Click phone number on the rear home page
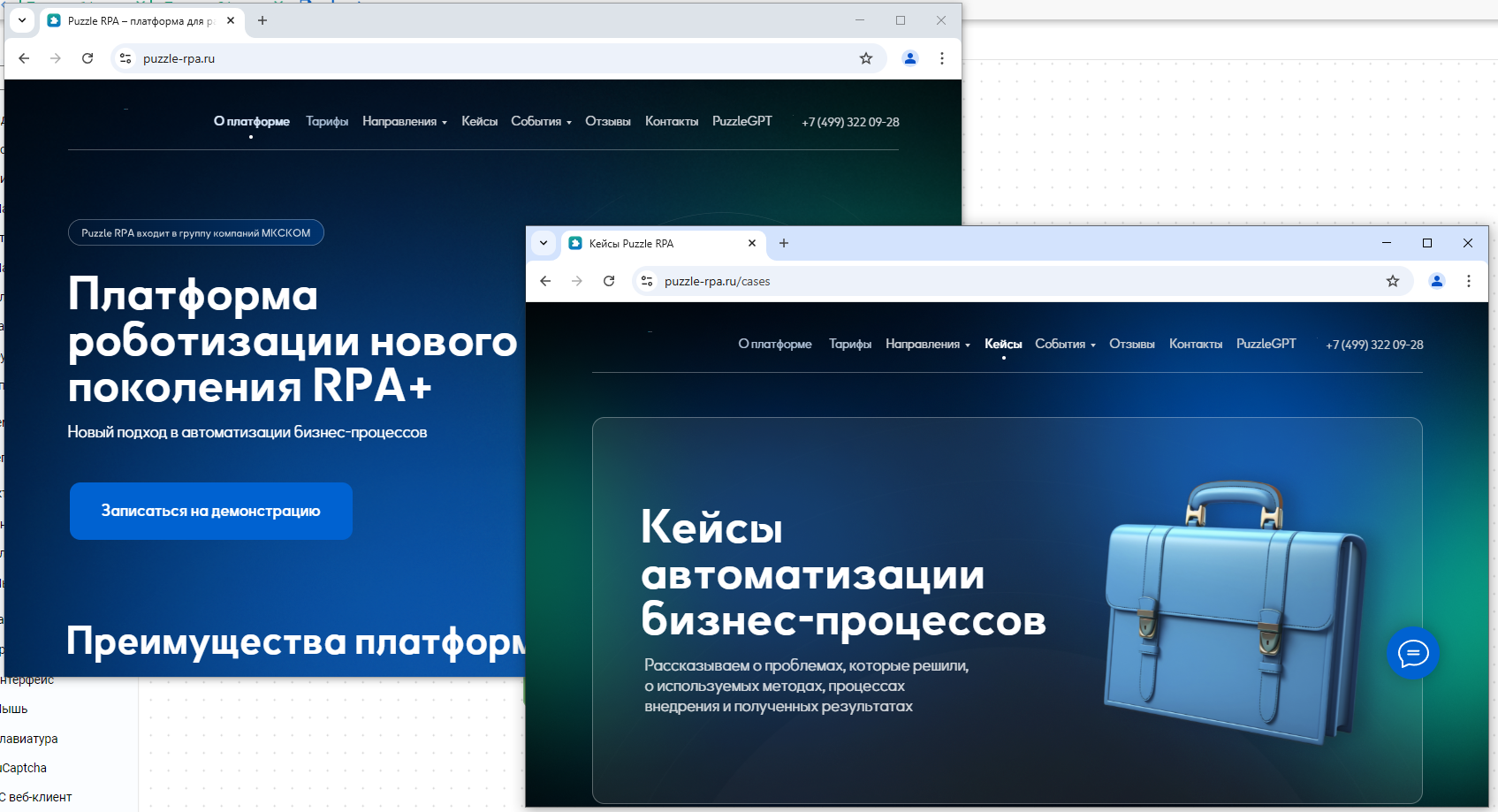This screenshot has width=1498, height=812. click(850, 122)
